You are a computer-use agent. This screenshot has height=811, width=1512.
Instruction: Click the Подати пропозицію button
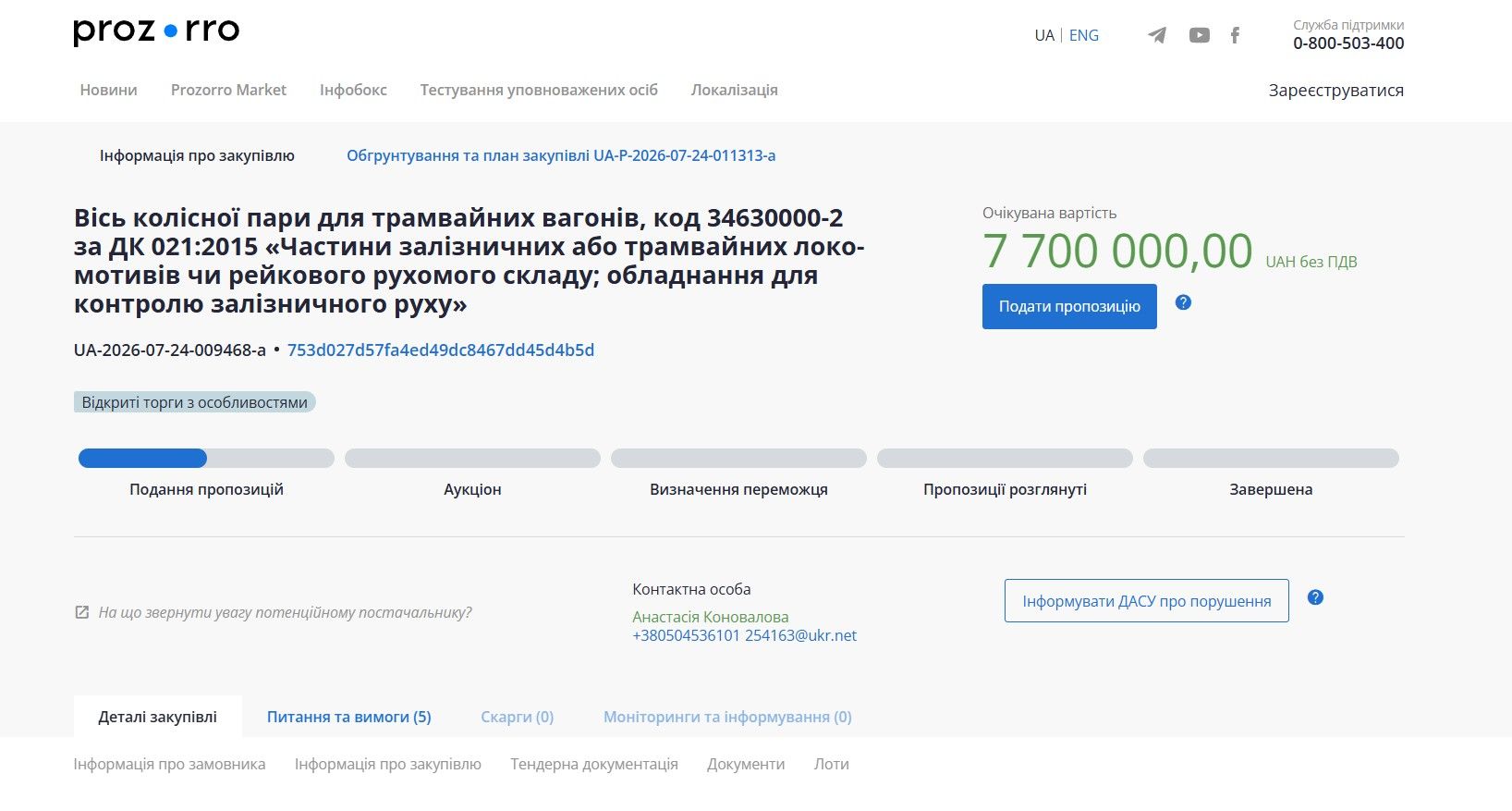pyautogui.click(x=1069, y=306)
